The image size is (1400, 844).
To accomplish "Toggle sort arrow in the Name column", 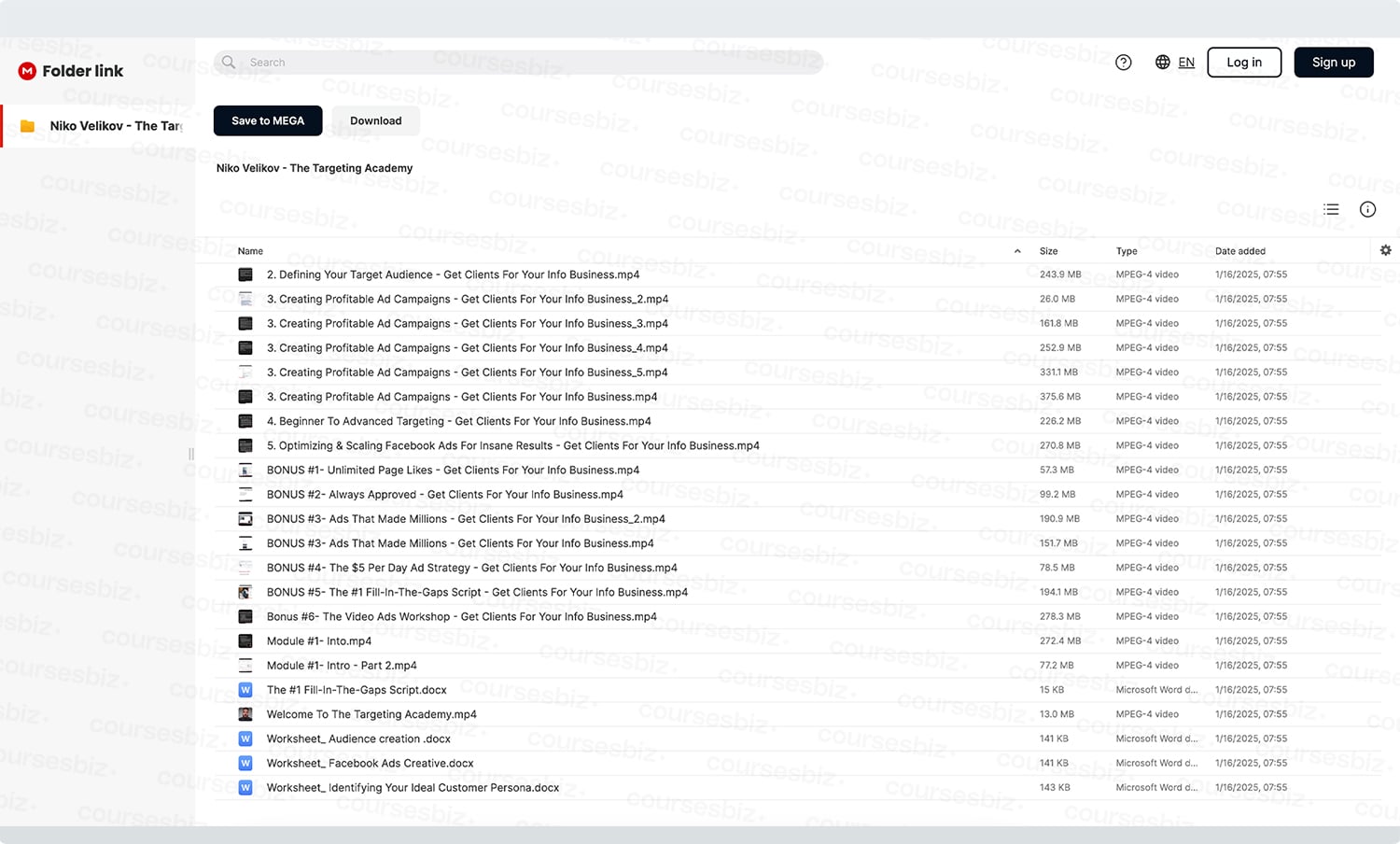I will (x=1017, y=251).
